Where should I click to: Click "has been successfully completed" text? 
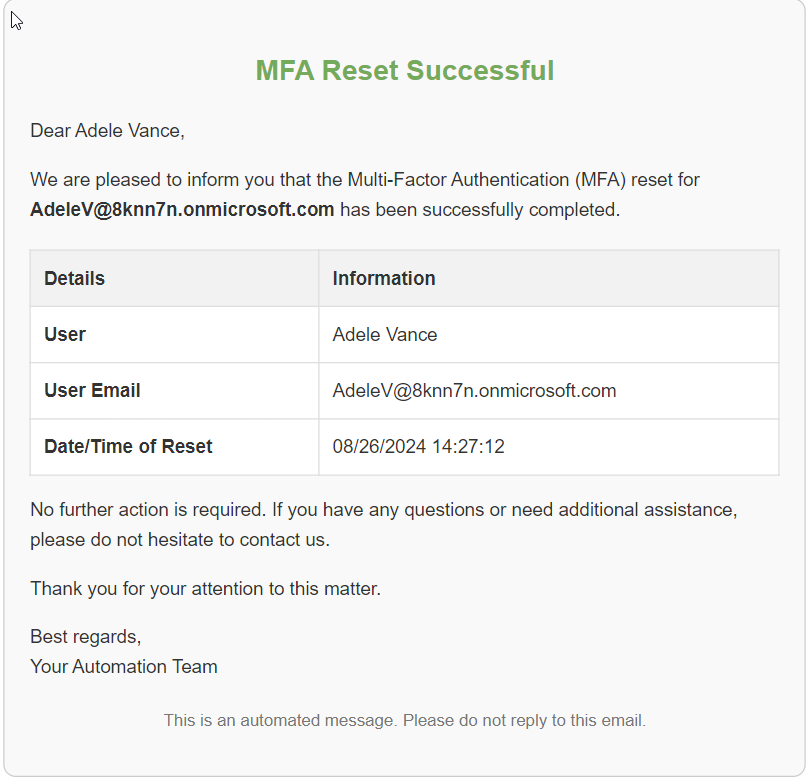480,210
